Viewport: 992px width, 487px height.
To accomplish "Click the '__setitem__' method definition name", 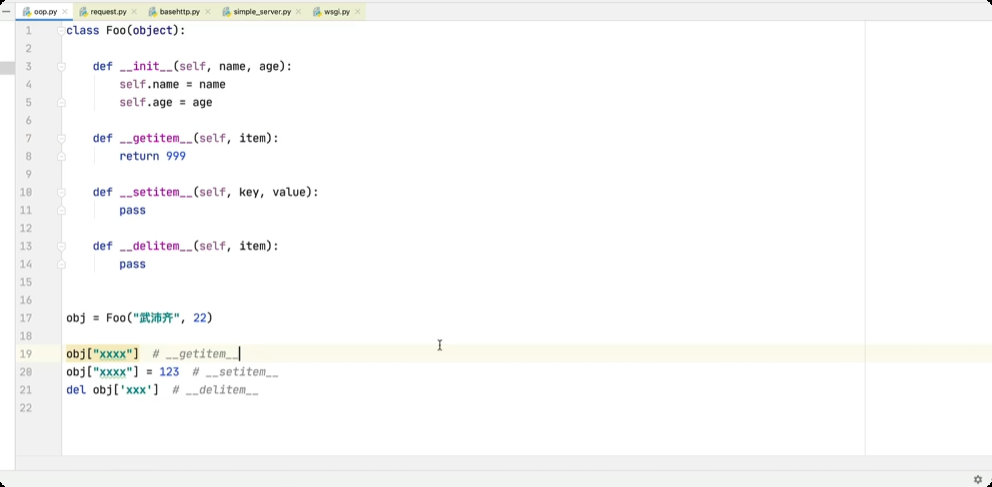I will 156,192.
